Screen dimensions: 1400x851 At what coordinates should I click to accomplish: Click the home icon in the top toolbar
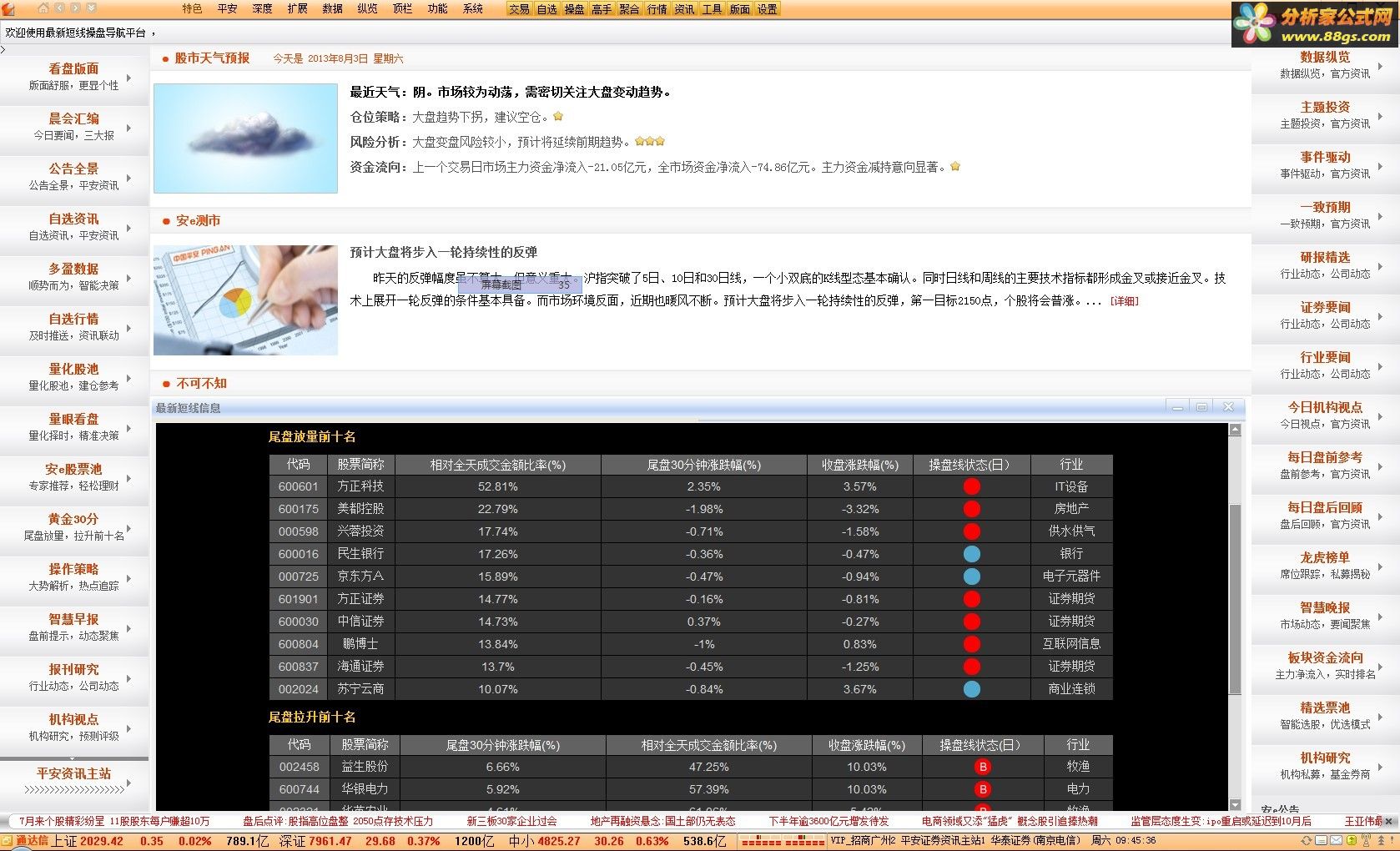click(x=43, y=8)
